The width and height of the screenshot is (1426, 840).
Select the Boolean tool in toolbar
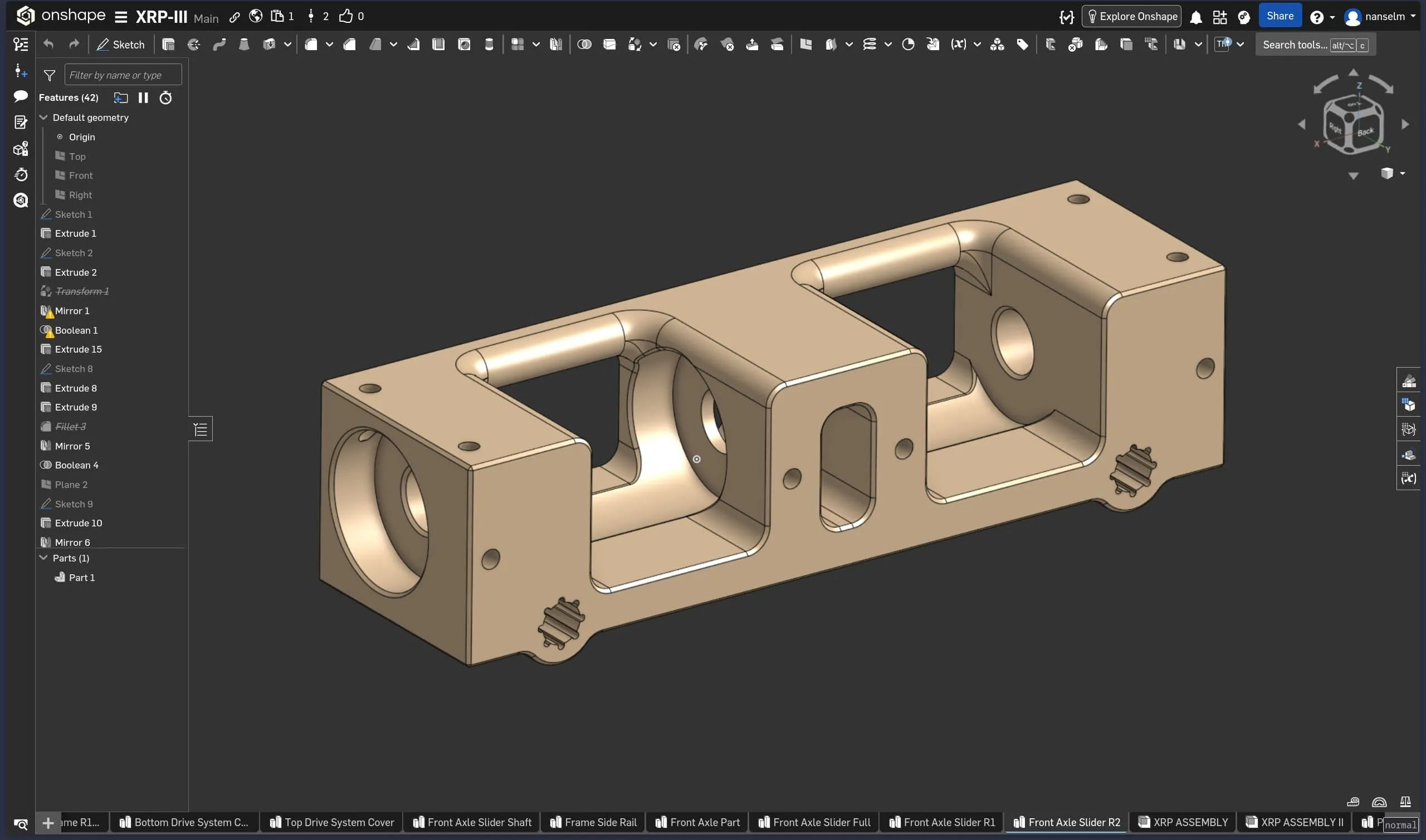click(x=584, y=45)
